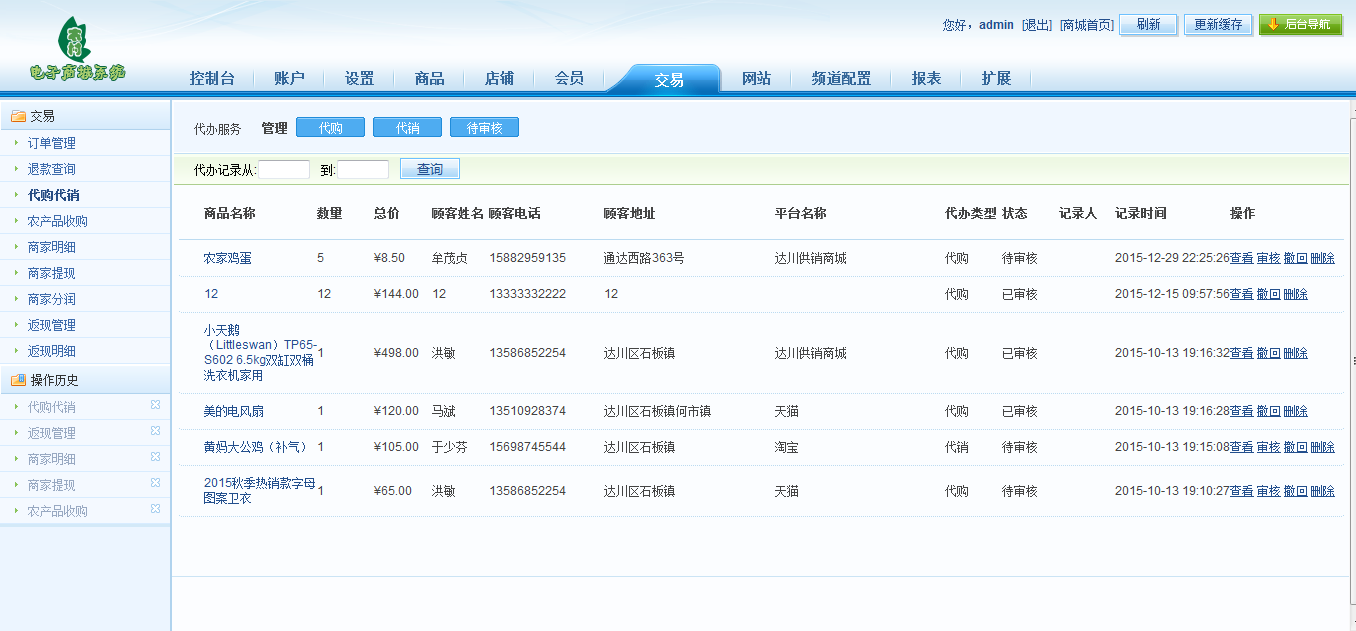This screenshot has width=1356, height=631.
Task: Click 审核 link for 农家鸡蛋 row
Action: pyautogui.click(x=1268, y=258)
